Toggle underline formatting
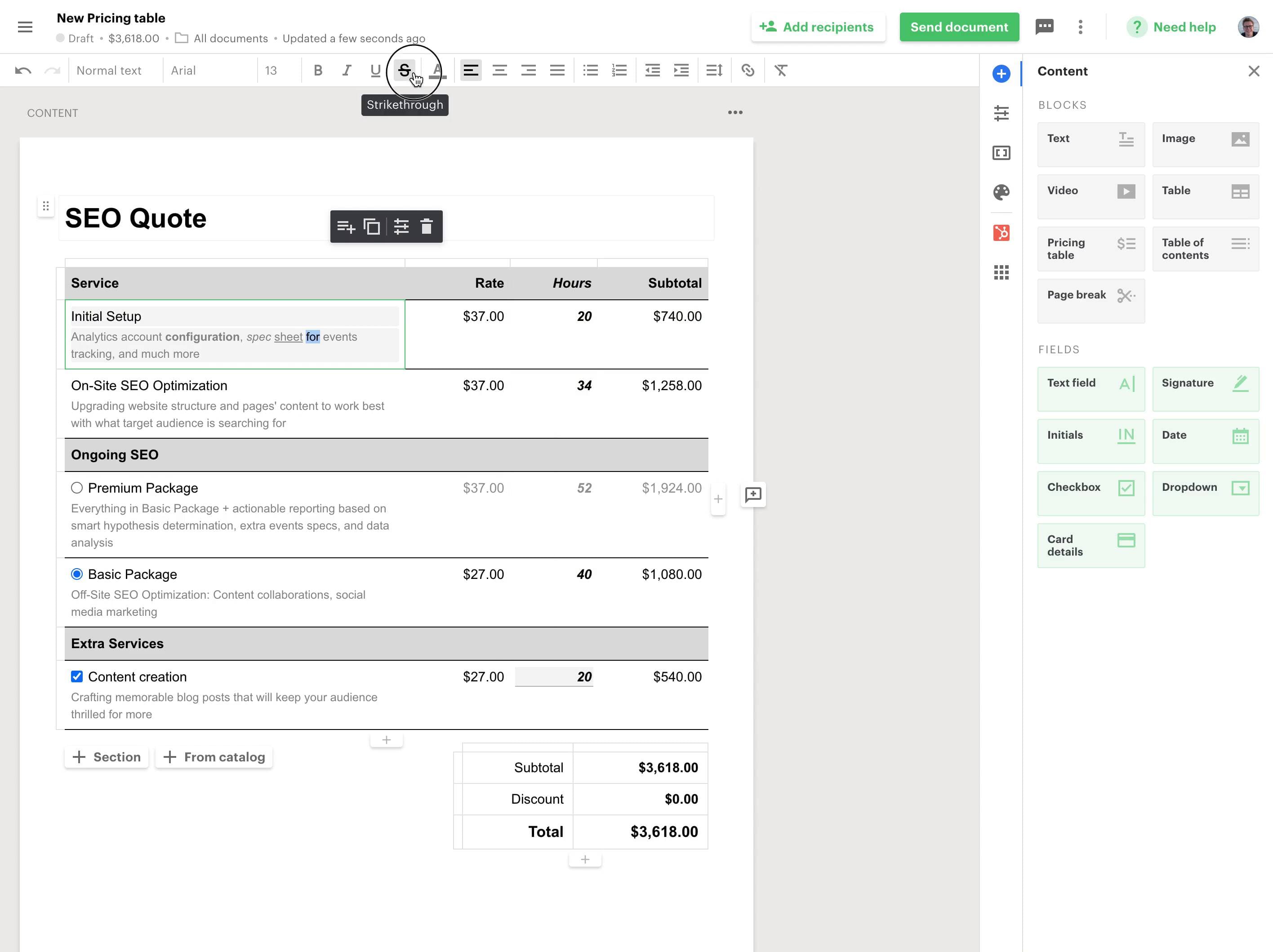 (x=375, y=71)
